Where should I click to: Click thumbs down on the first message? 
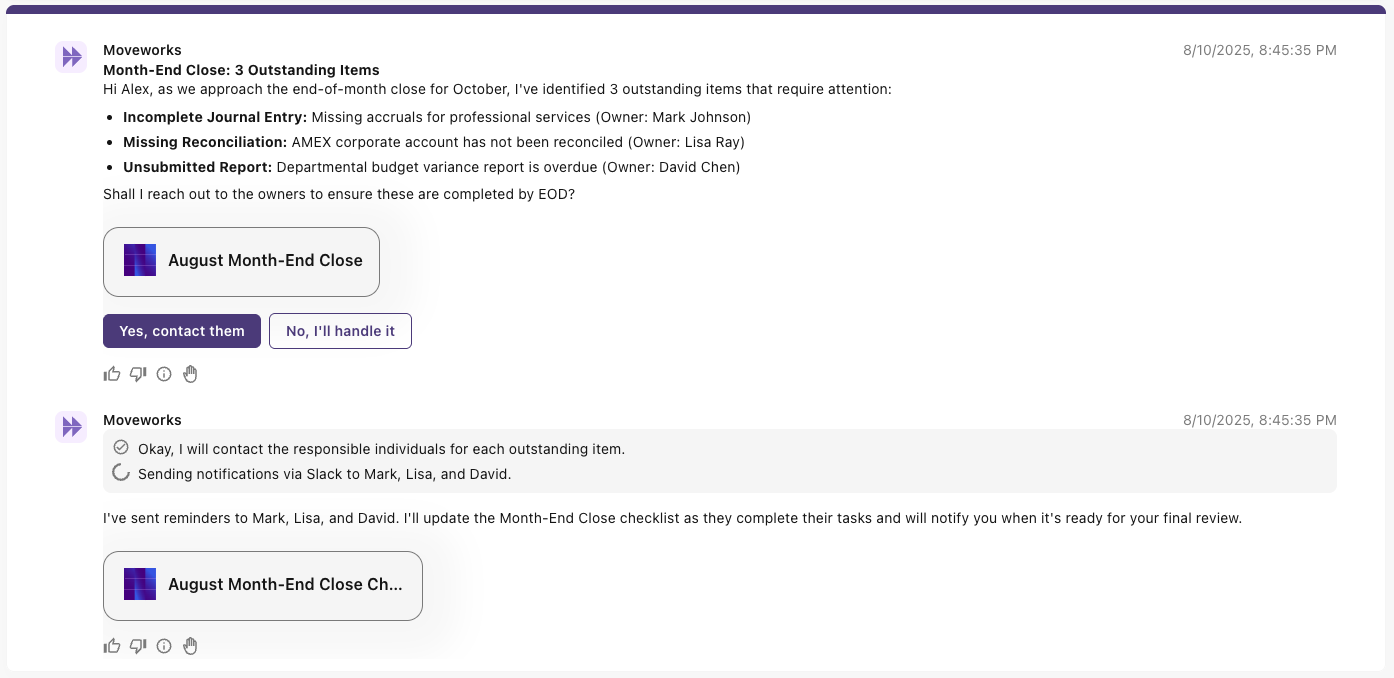click(x=138, y=374)
